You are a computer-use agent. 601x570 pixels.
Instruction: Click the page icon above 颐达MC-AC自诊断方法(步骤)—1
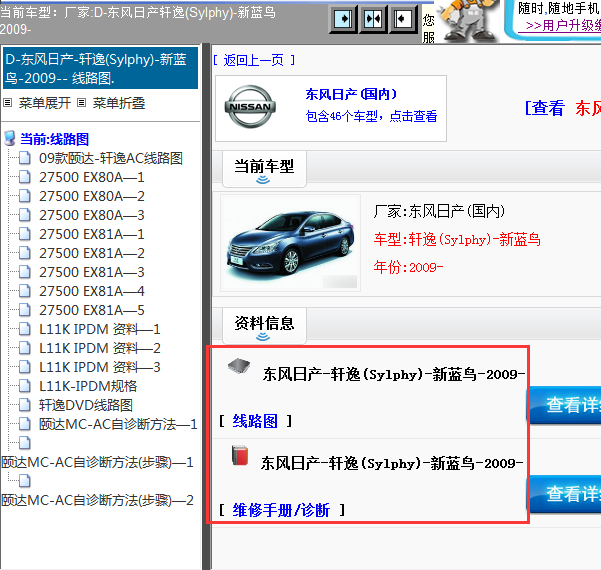click(x=25, y=443)
